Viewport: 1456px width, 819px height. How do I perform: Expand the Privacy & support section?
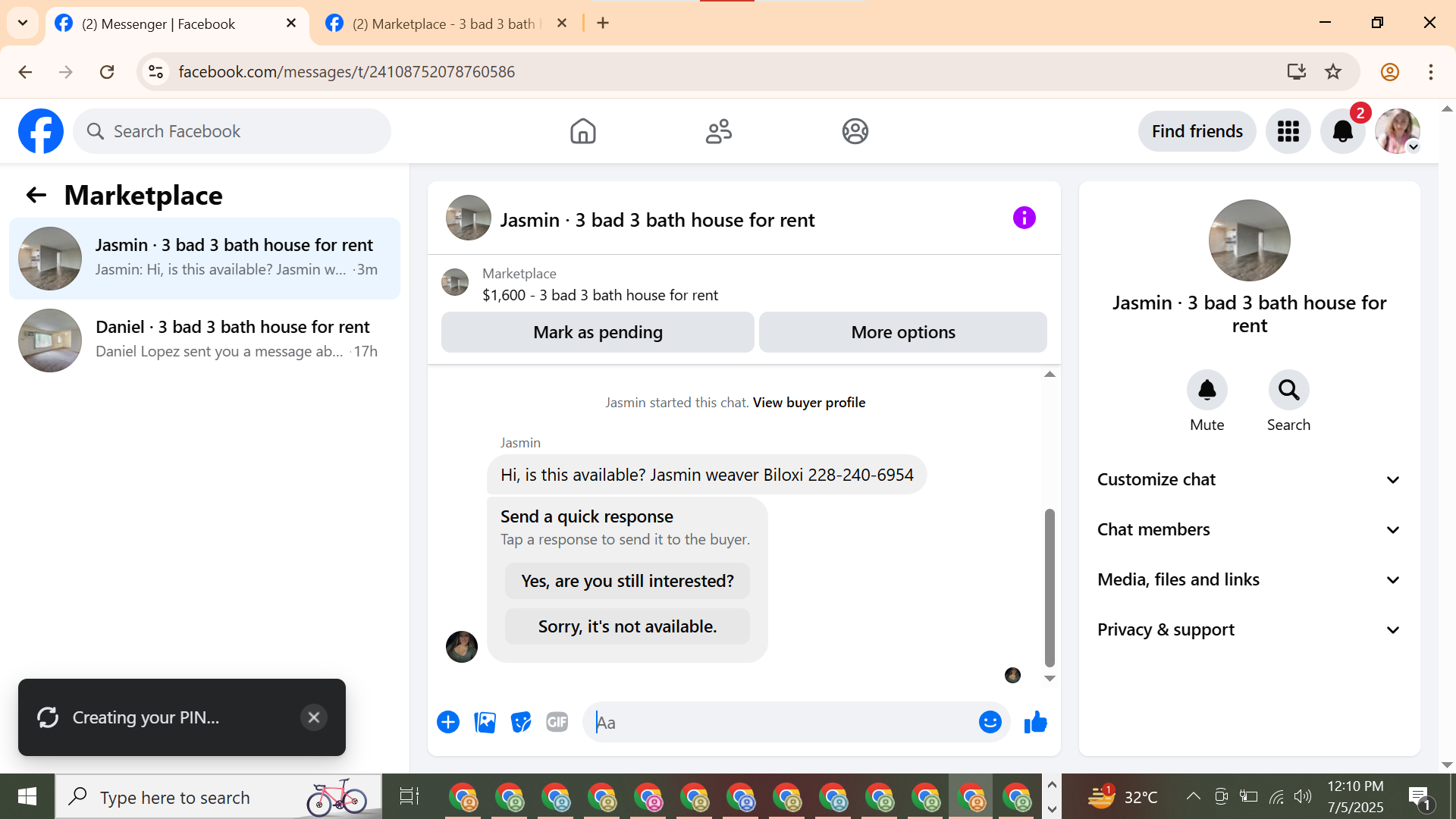[x=1249, y=630]
